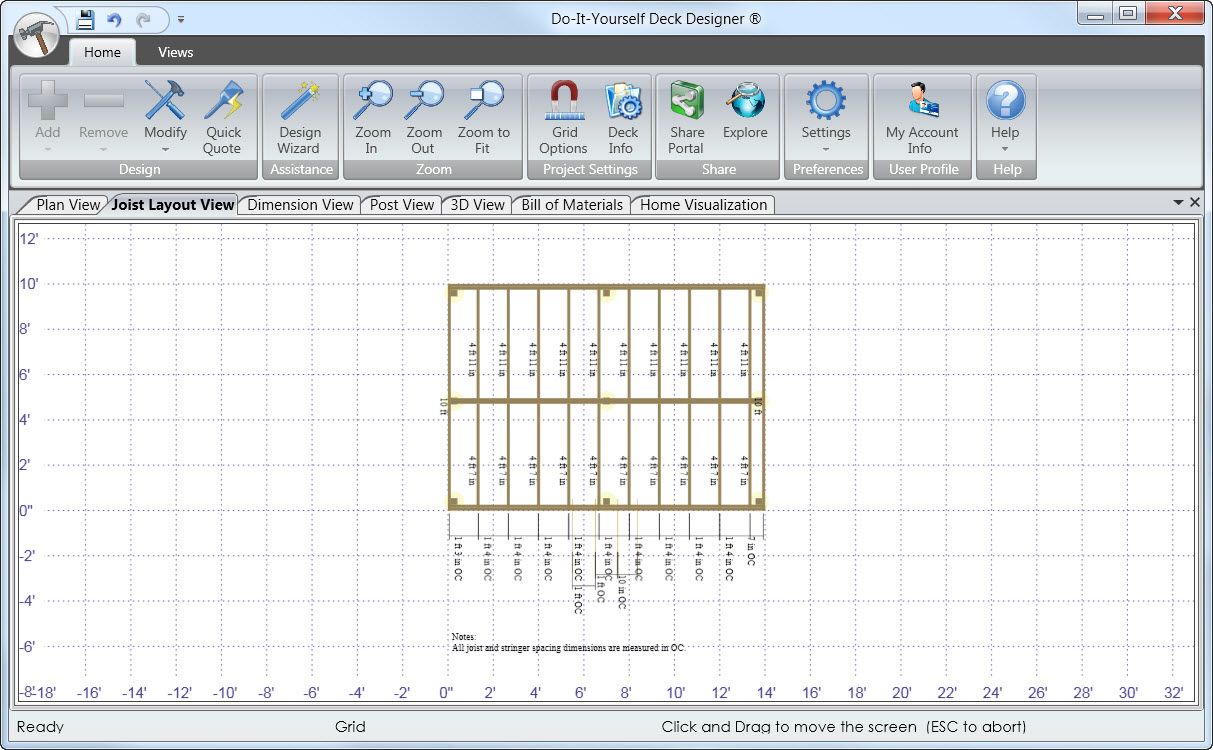Click the "Design" ribbon group label
1213x750 pixels.
[x=139, y=170]
